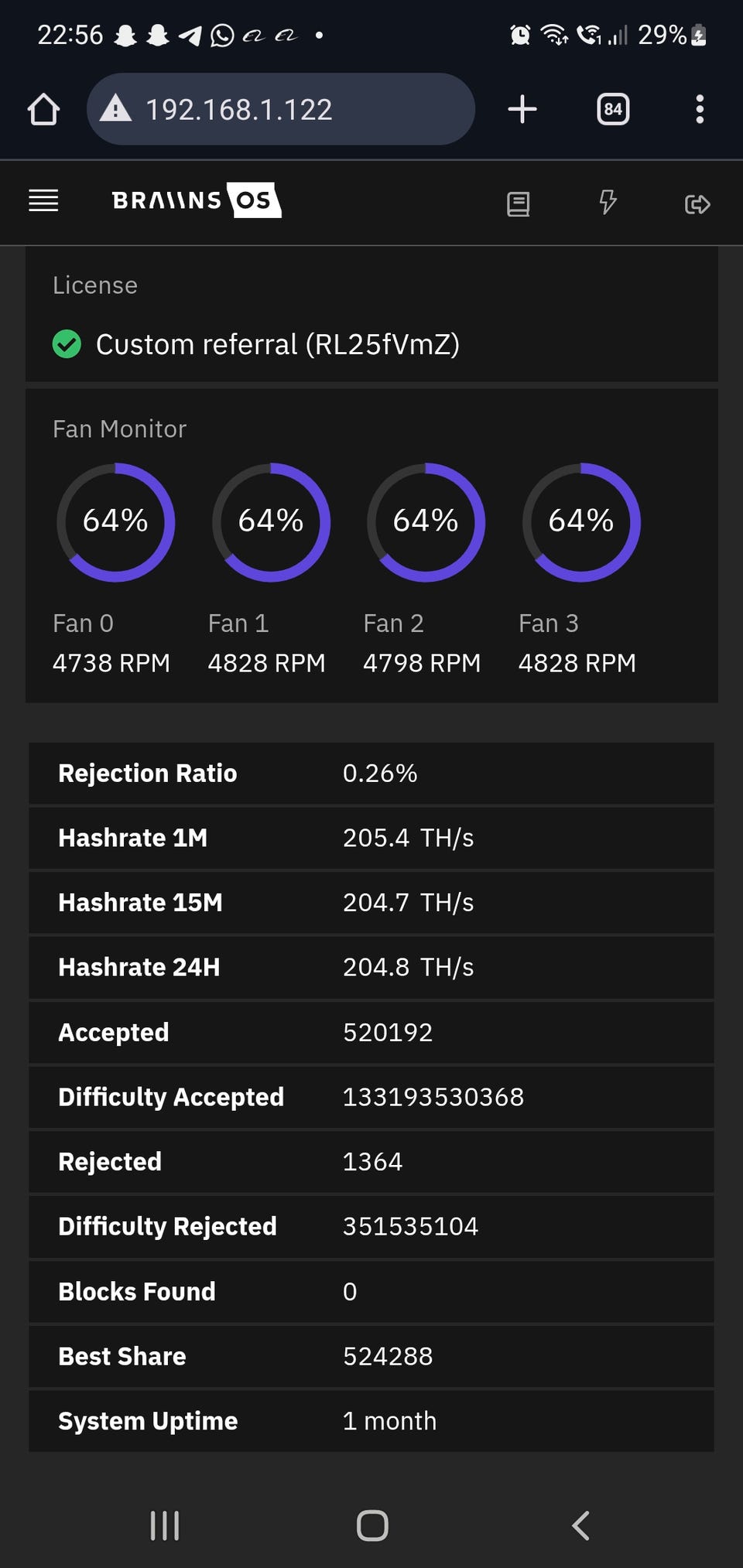The height and width of the screenshot is (1568, 743).
Task: Tap the browser home icon
Action: click(43, 109)
